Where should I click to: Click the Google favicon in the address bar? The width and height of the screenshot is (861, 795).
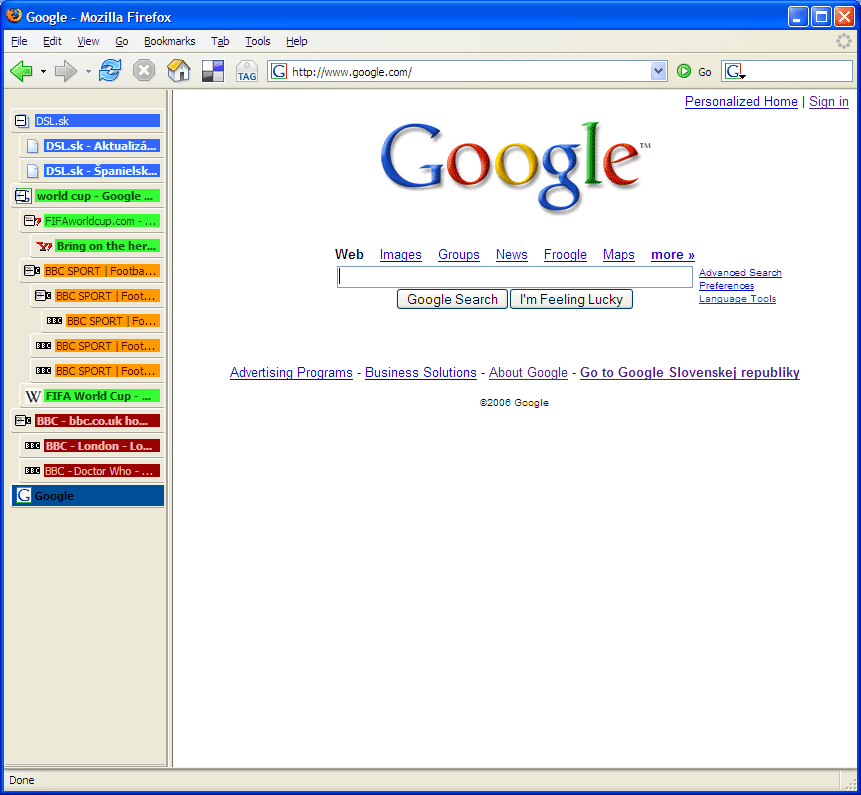pyautogui.click(x=279, y=71)
